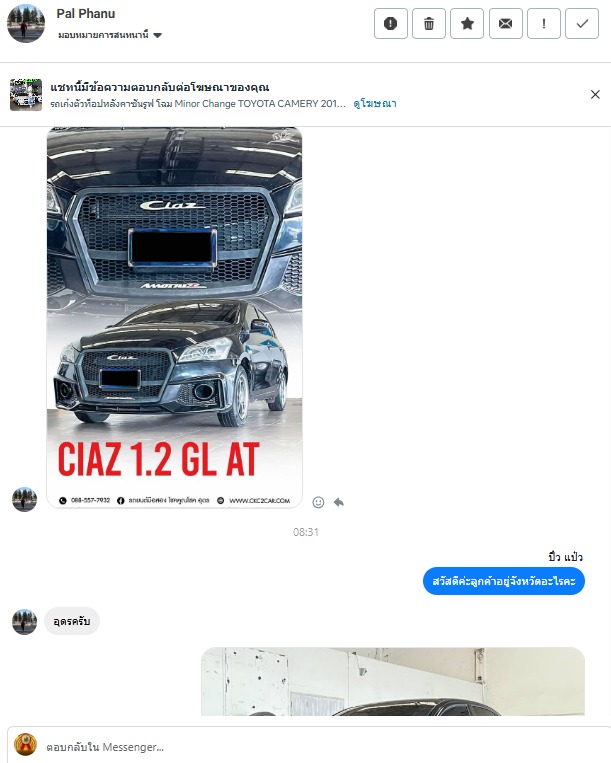This screenshot has width=611, height=763.
Task: Mark conversation as spam icon
Action: pos(391,23)
